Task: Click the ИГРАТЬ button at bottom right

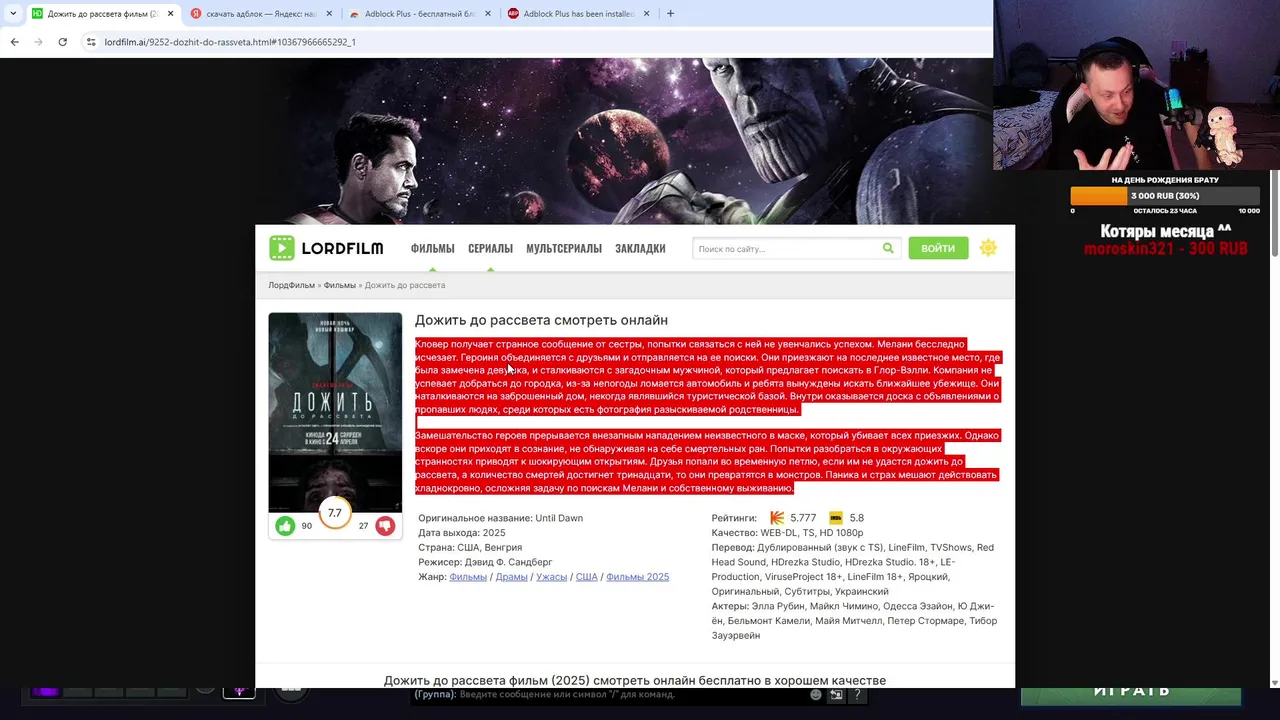Action: (1131, 694)
